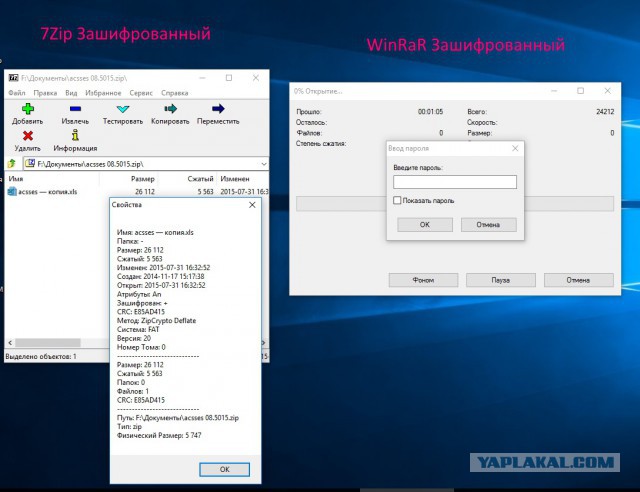
Task: Close the Свойства dialog
Action: click(x=252, y=205)
